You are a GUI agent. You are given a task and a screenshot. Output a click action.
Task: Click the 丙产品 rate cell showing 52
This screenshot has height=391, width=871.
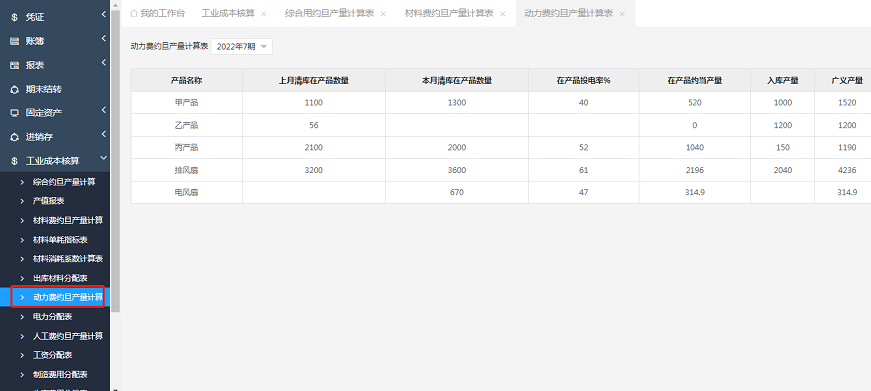(583, 148)
